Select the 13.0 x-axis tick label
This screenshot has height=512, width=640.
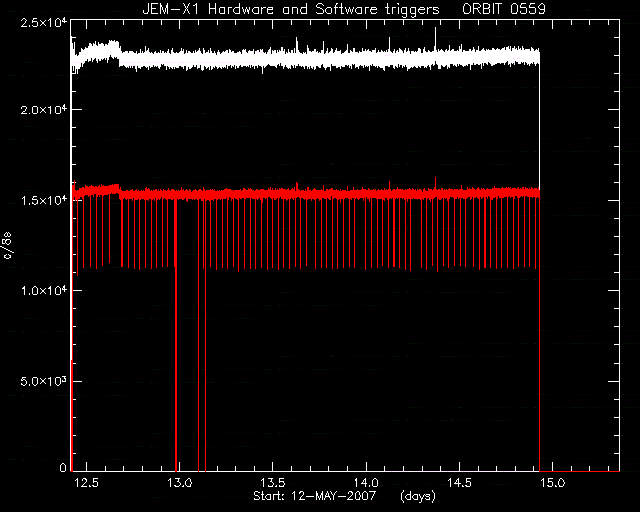(x=180, y=483)
